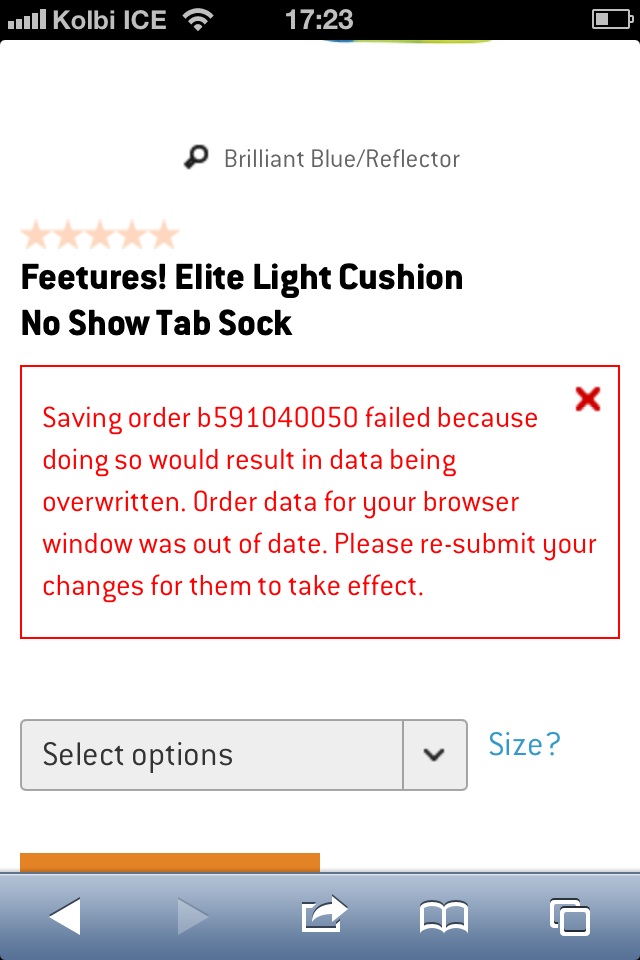Image resolution: width=640 pixels, height=960 pixels.
Task: Tap the battery indicator
Action: tap(612, 19)
